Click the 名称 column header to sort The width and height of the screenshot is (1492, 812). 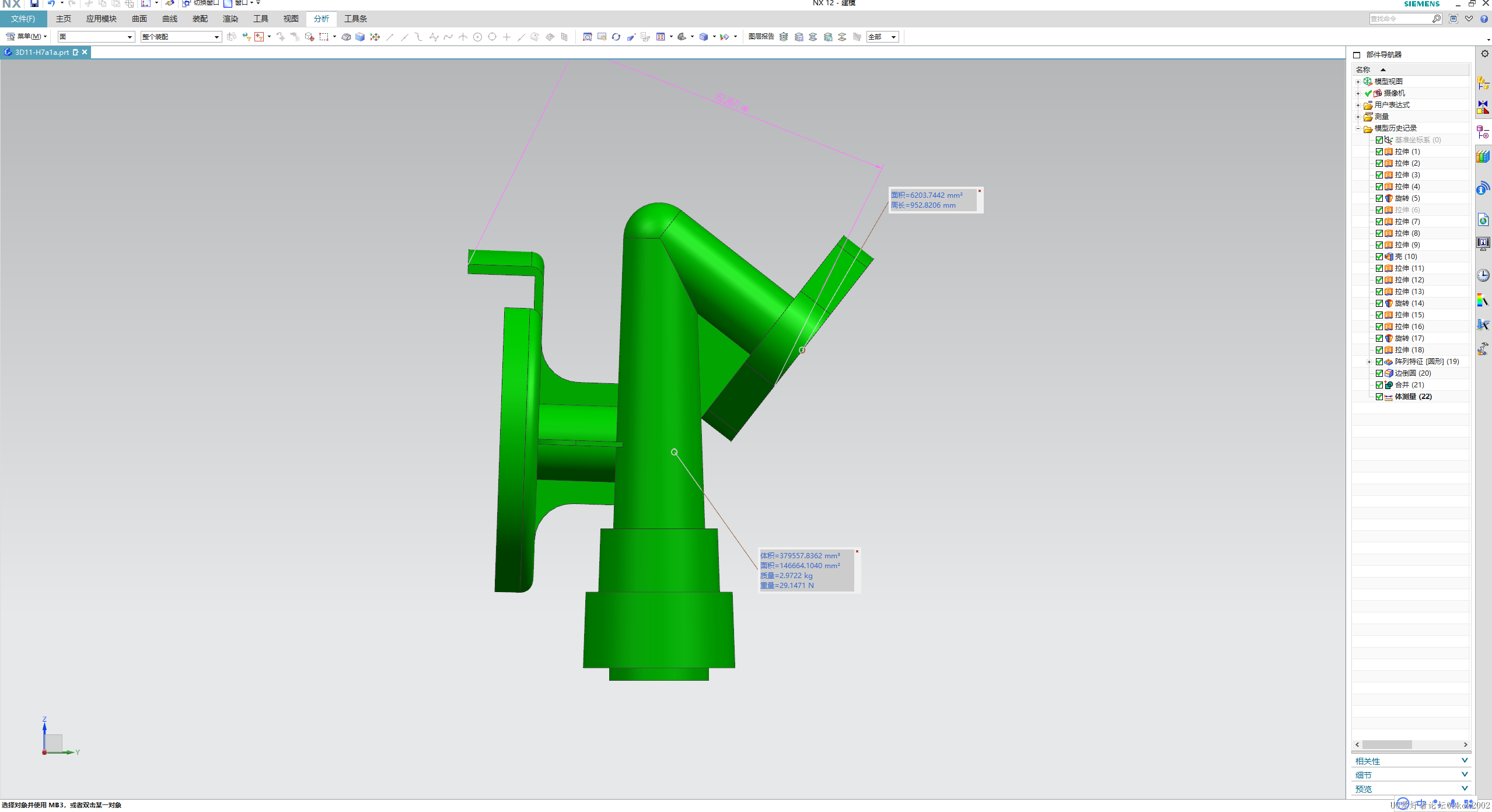(x=1411, y=69)
